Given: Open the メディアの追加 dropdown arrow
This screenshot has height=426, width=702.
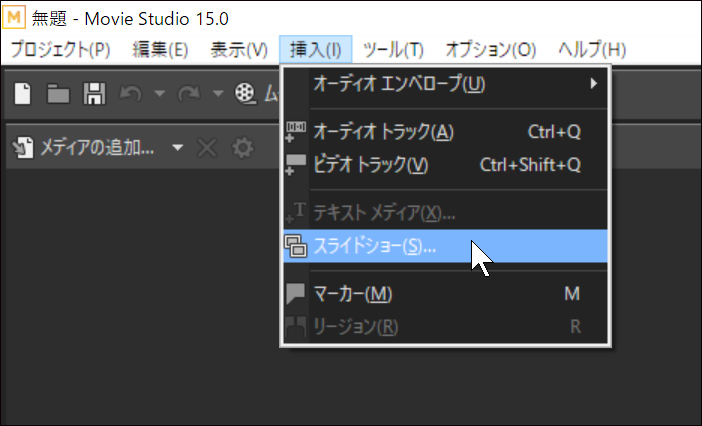Looking at the screenshot, I should pos(178,148).
